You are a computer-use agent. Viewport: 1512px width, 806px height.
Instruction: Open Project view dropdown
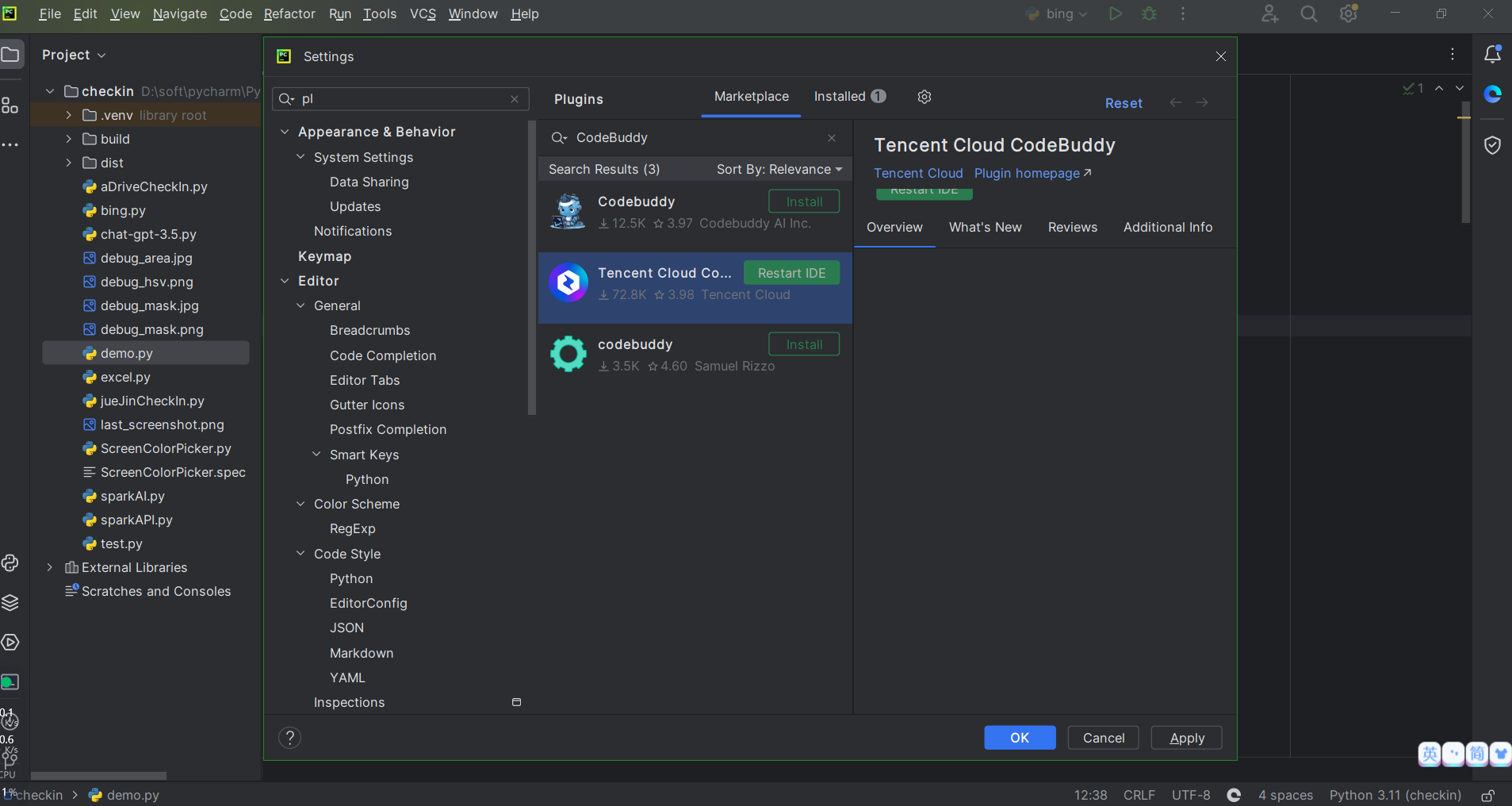(74, 55)
